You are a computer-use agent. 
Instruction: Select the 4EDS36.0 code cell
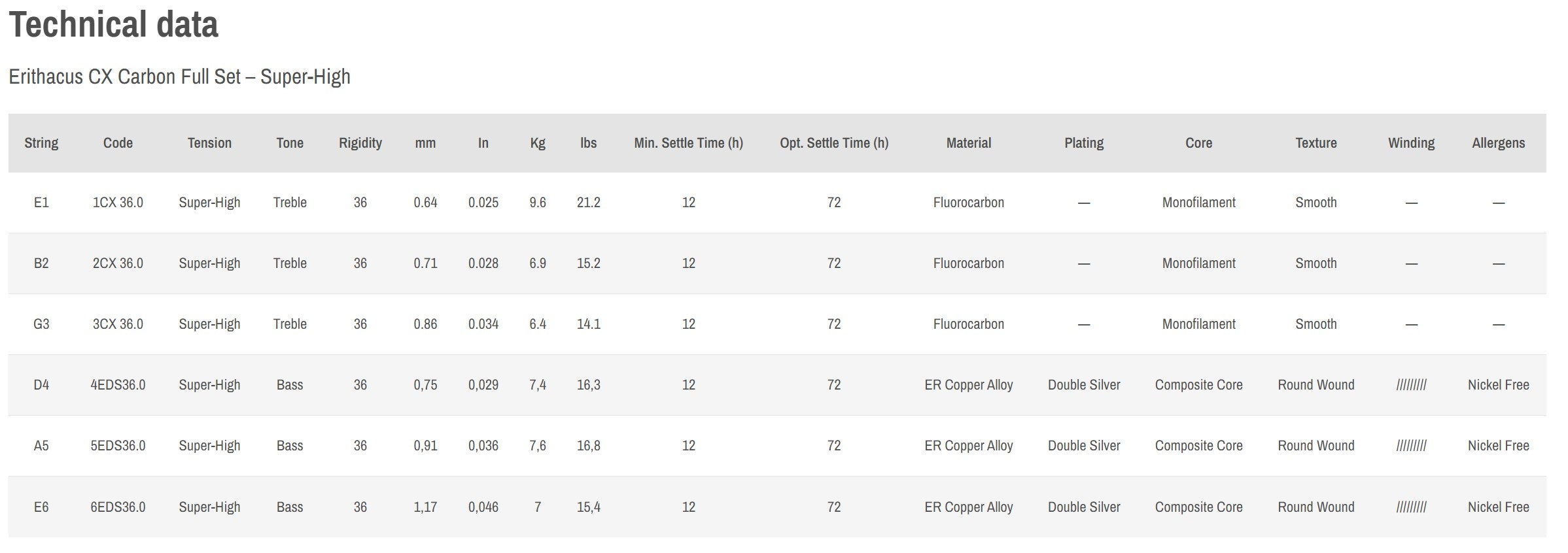coord(118,385)
